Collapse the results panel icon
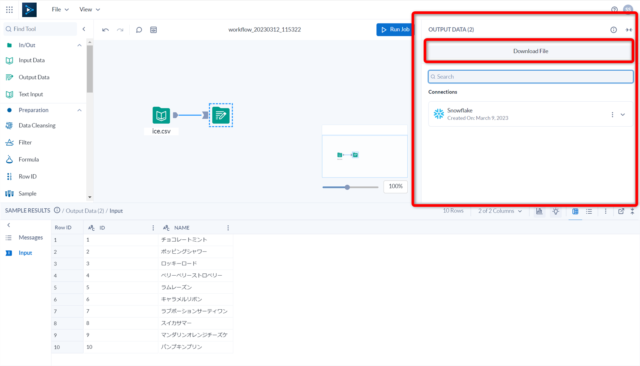 click(x=632, y=211)
